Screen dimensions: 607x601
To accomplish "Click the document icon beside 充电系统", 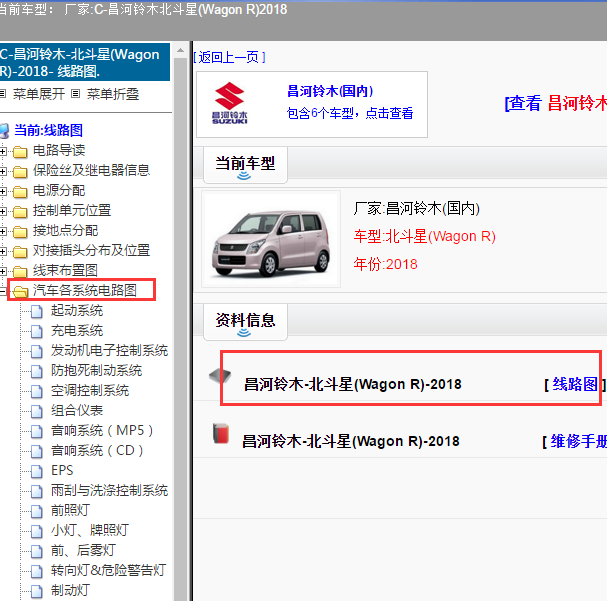I will coord(37,331).
